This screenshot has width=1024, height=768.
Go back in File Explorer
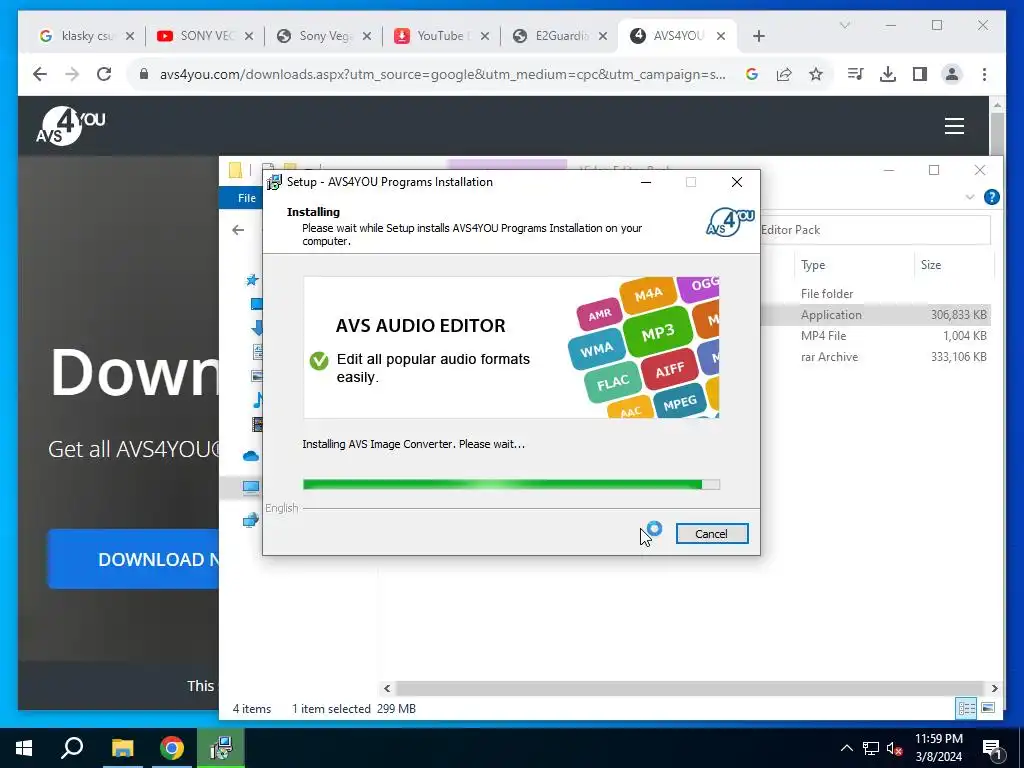coord(238,230)
